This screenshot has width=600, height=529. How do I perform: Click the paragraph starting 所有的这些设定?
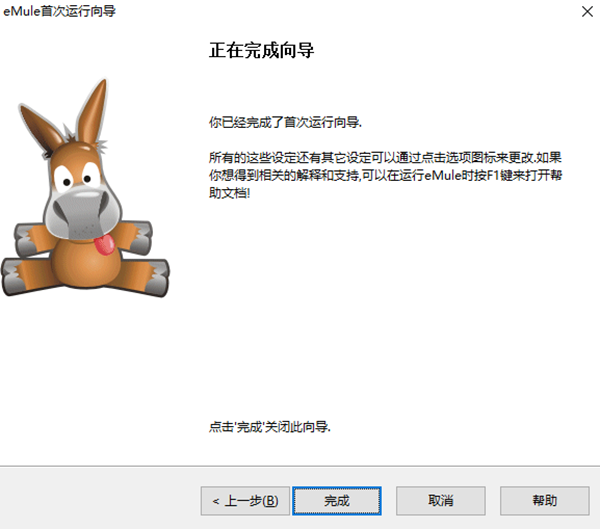pos(385,175)
